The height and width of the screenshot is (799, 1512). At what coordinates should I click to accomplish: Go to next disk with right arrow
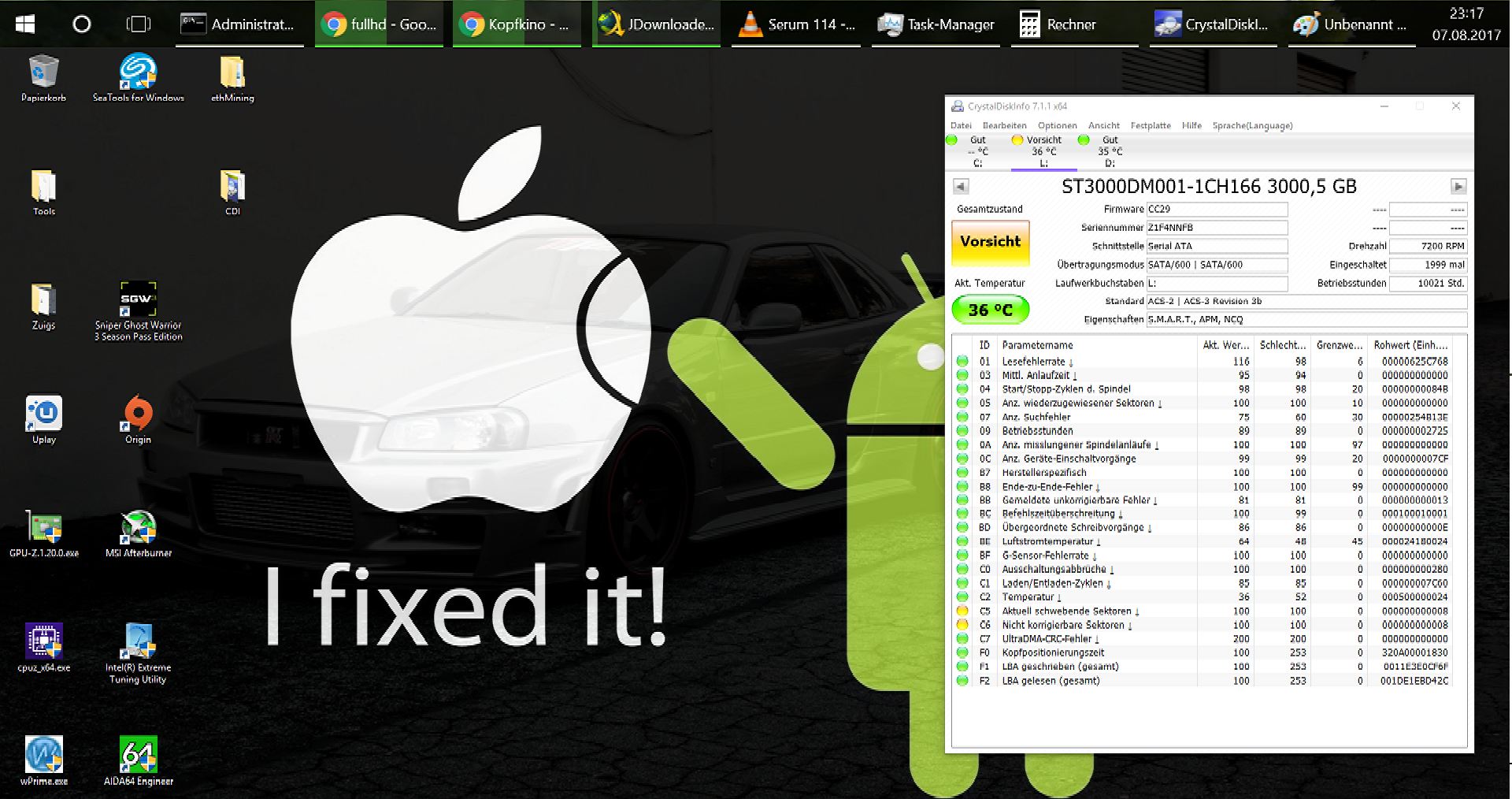1458,187
